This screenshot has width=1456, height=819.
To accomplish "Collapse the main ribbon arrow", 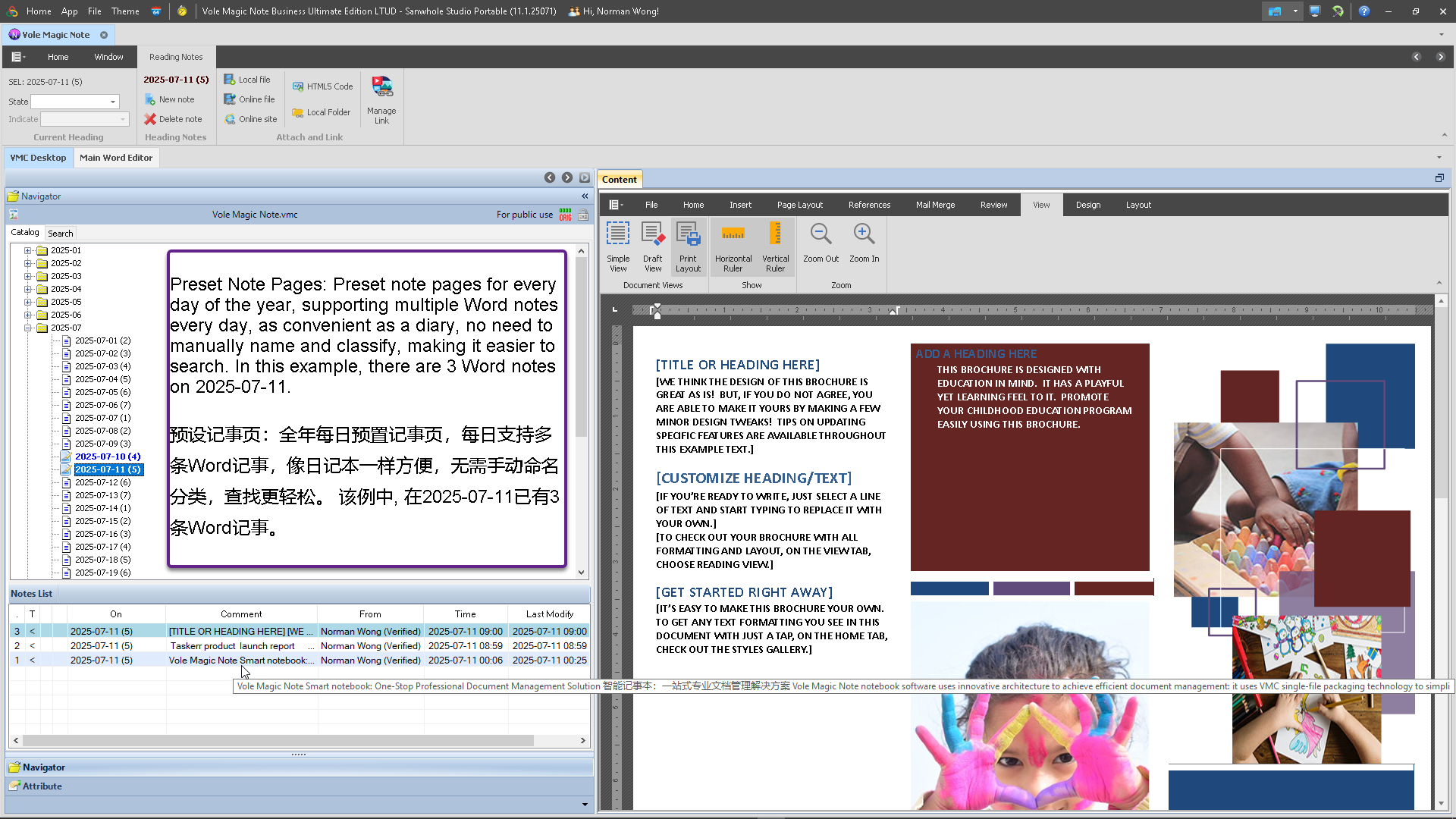I will click(1444, 136).
